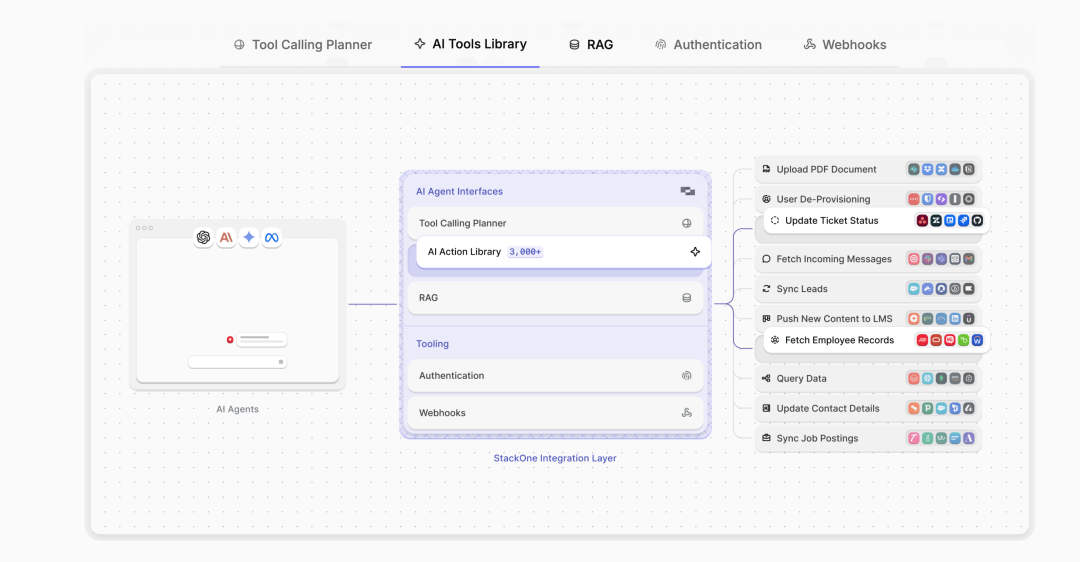Image resolution: width=1080 pixels, height=562 pixels.
Task: Click the StackOne Integration Layer label
Action: pyautogui.click(x=555, y=458)
